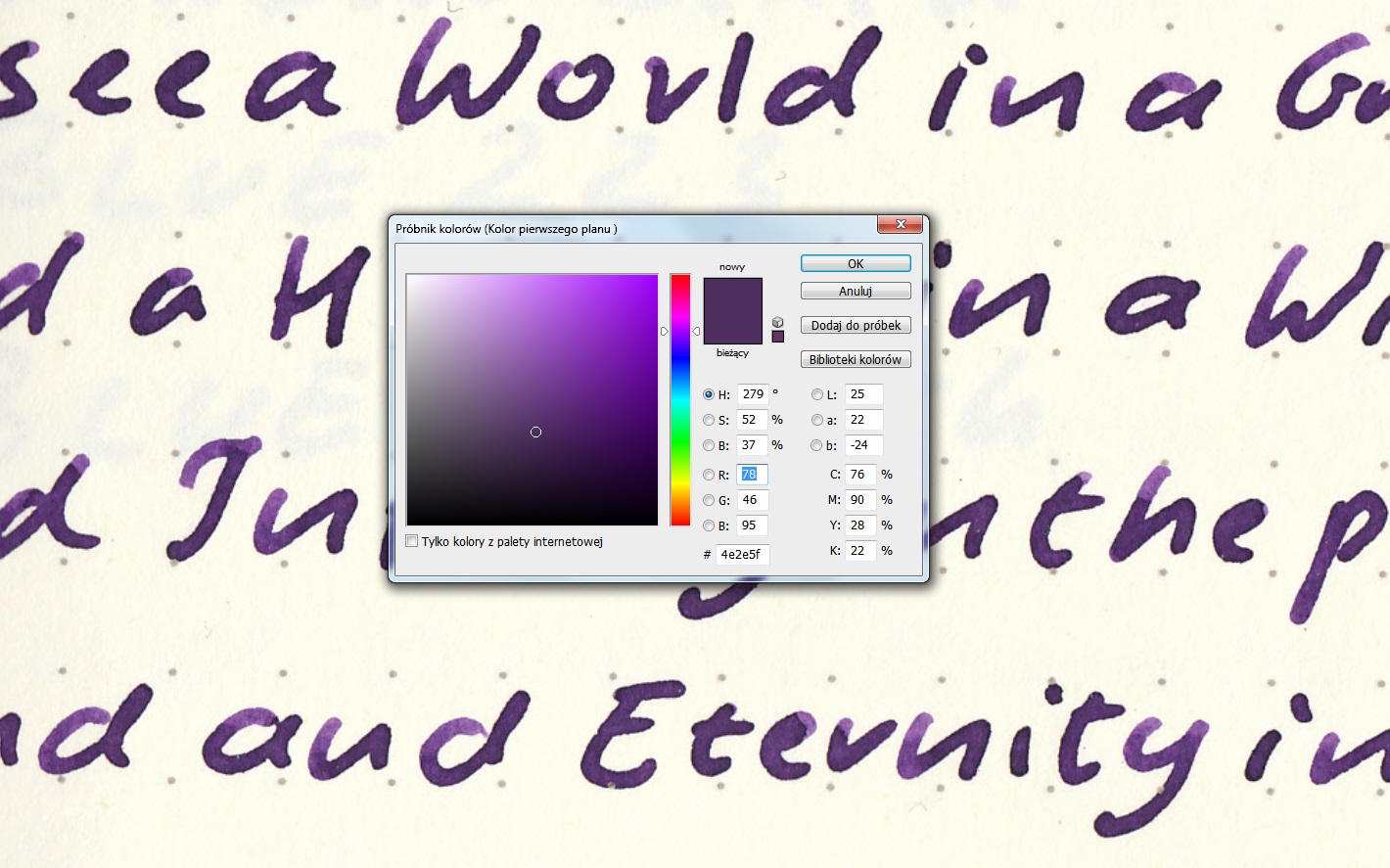The image size is (1390, 868).
Task: Click the vertical rainbow hue slider
Action: coord(680,400)
